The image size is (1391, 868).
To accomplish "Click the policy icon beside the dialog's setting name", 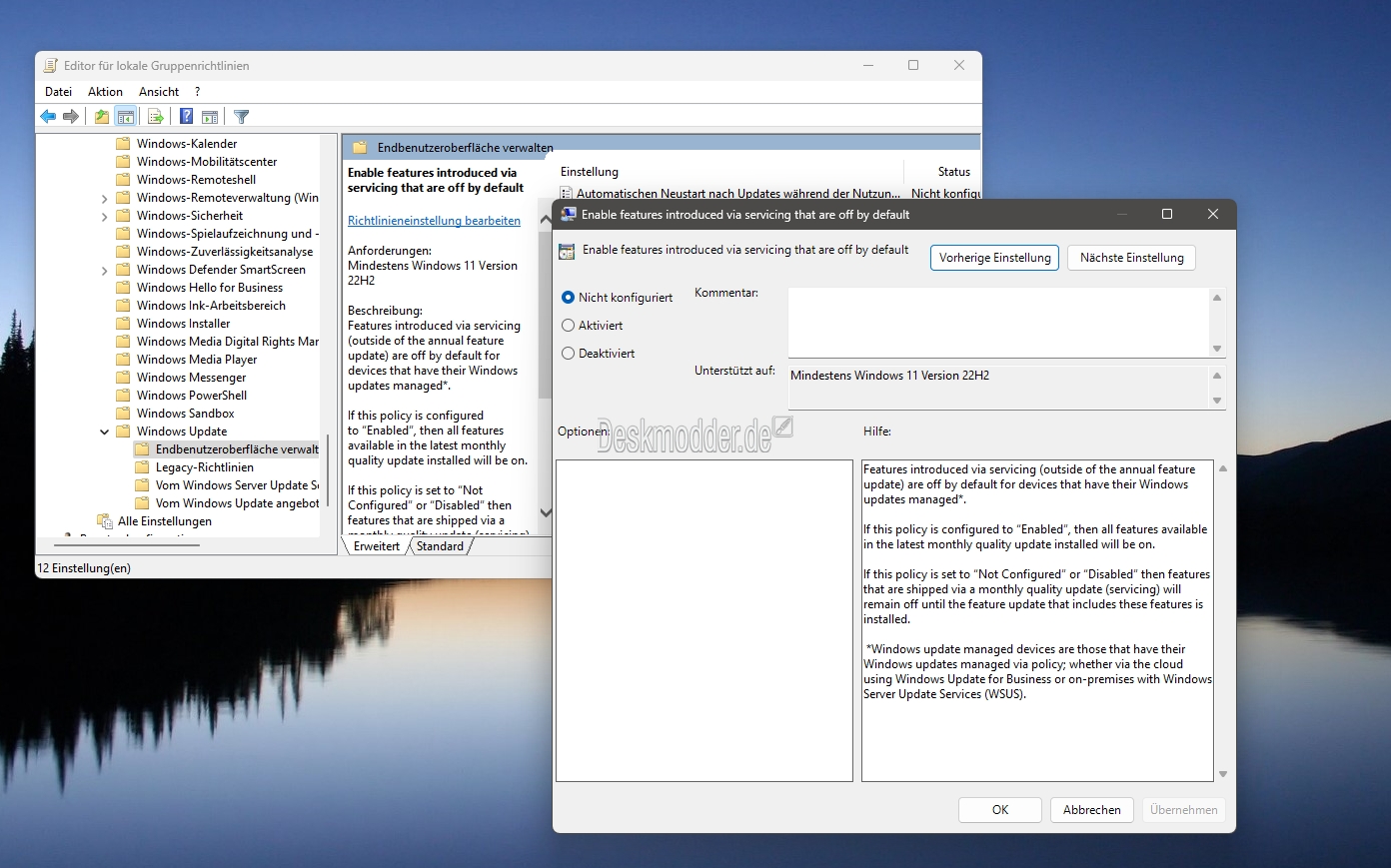I will click(x=567, y=252).
